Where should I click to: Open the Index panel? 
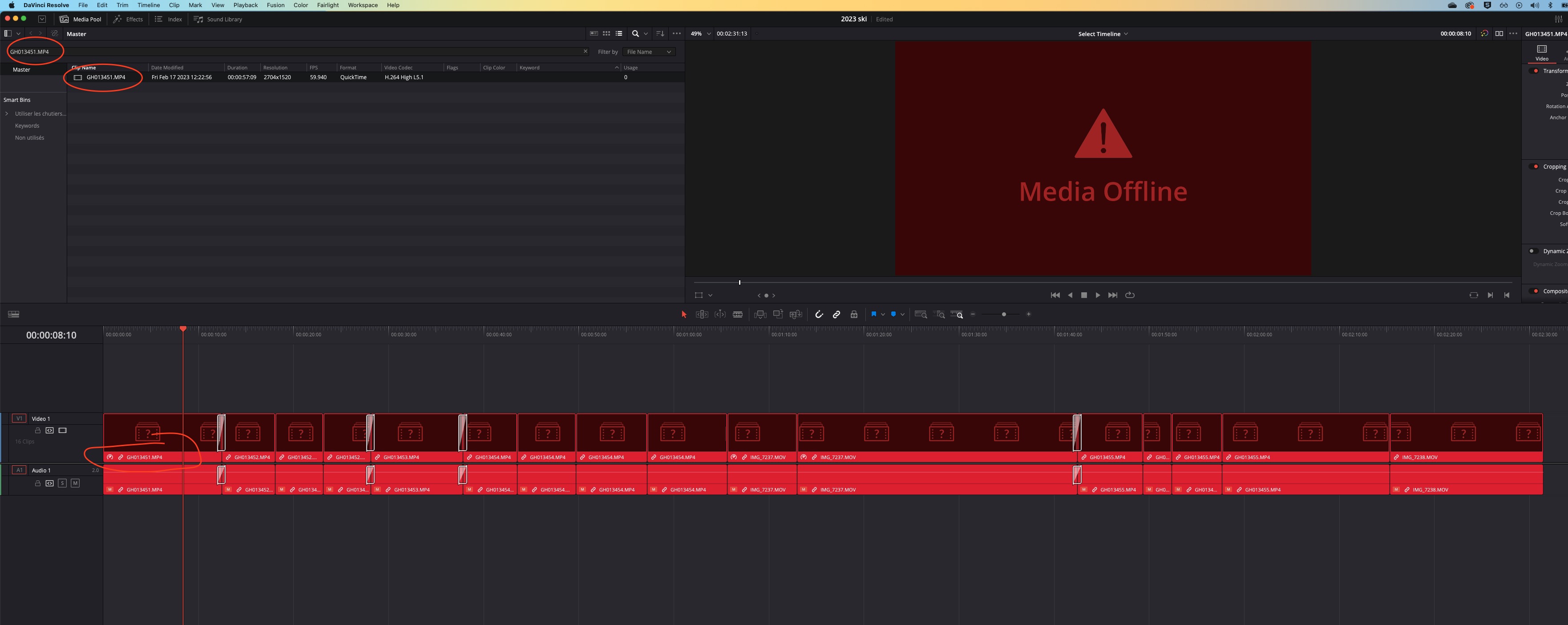(x=168, y=19)
